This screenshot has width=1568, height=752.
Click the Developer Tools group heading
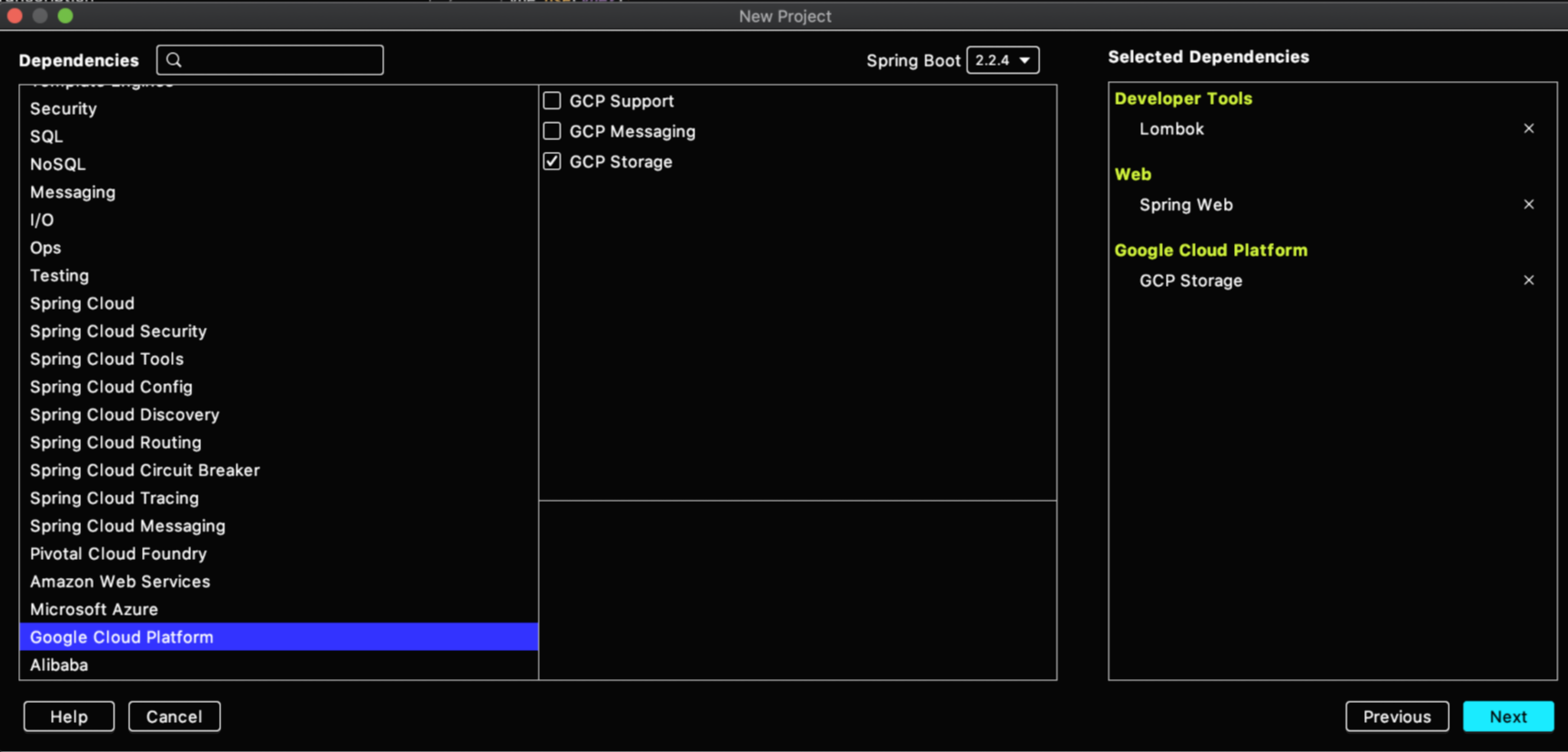(x=1183, y=98)
